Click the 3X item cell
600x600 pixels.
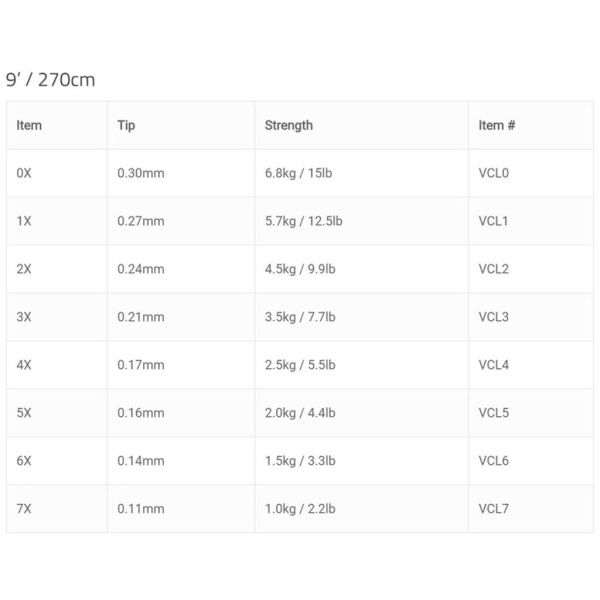tap(25, 317)
